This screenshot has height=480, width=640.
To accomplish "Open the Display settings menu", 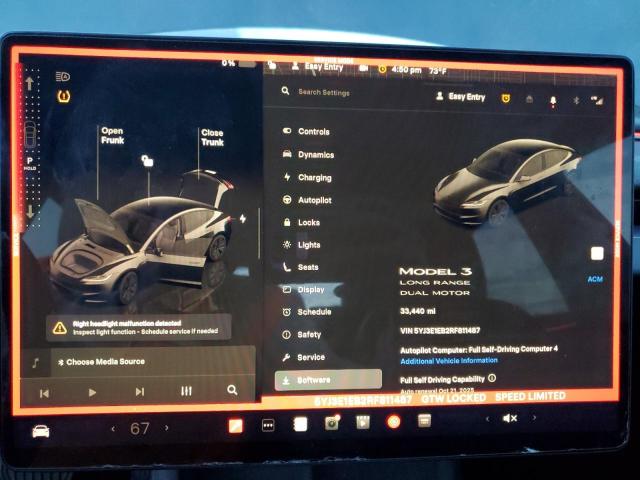I will (x=304, y=289).
